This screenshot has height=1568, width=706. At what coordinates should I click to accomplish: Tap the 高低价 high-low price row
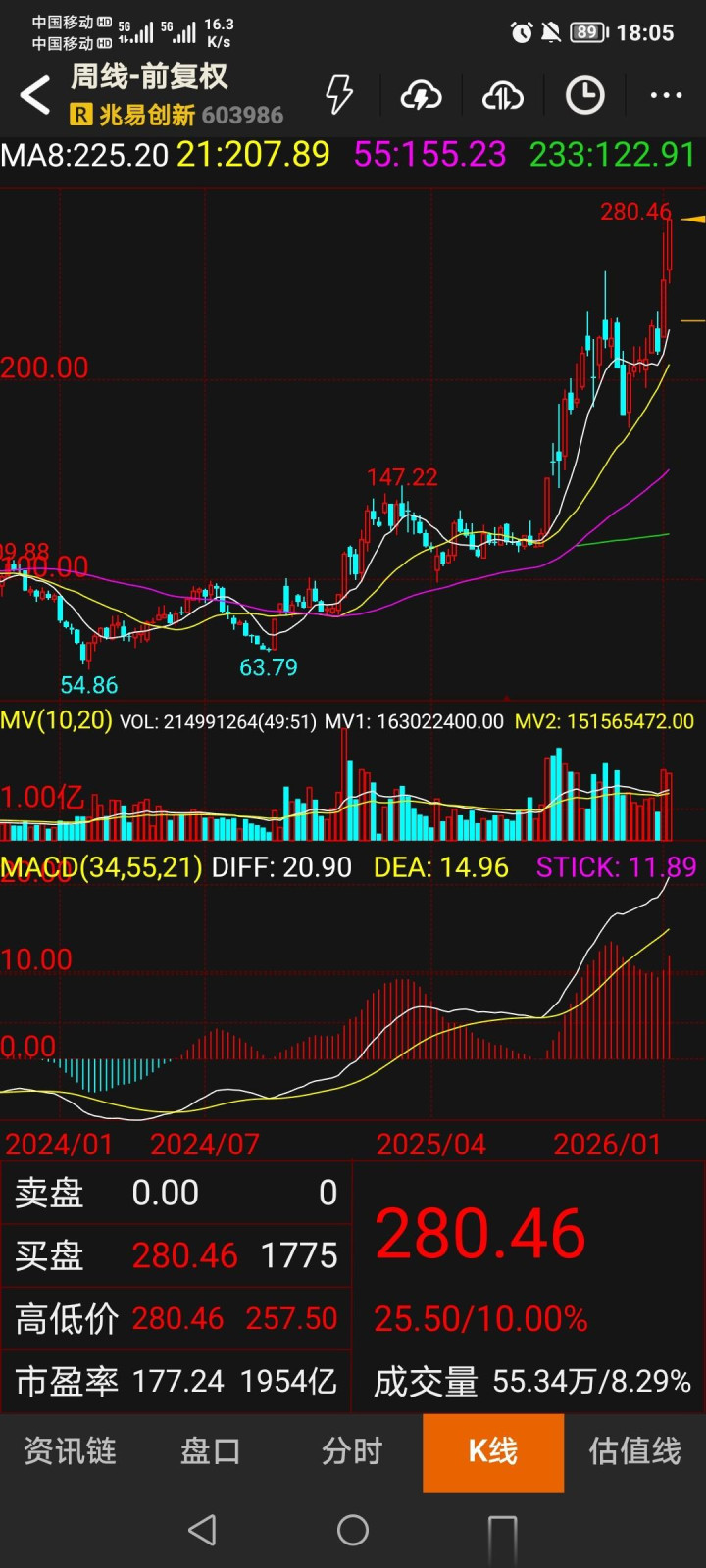(x=176, y=1318)
